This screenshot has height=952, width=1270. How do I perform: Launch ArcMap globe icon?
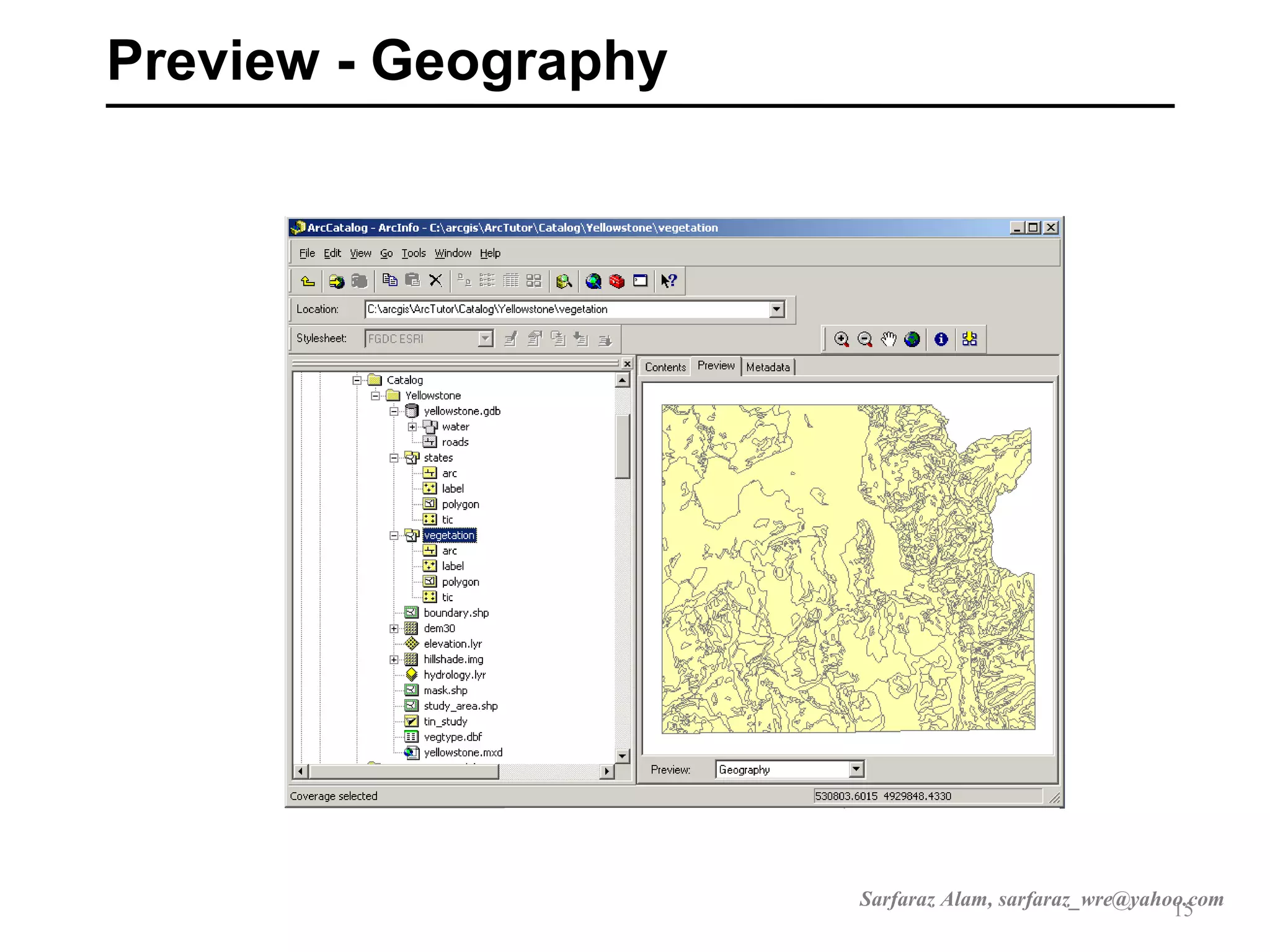(x=593, y=281)
